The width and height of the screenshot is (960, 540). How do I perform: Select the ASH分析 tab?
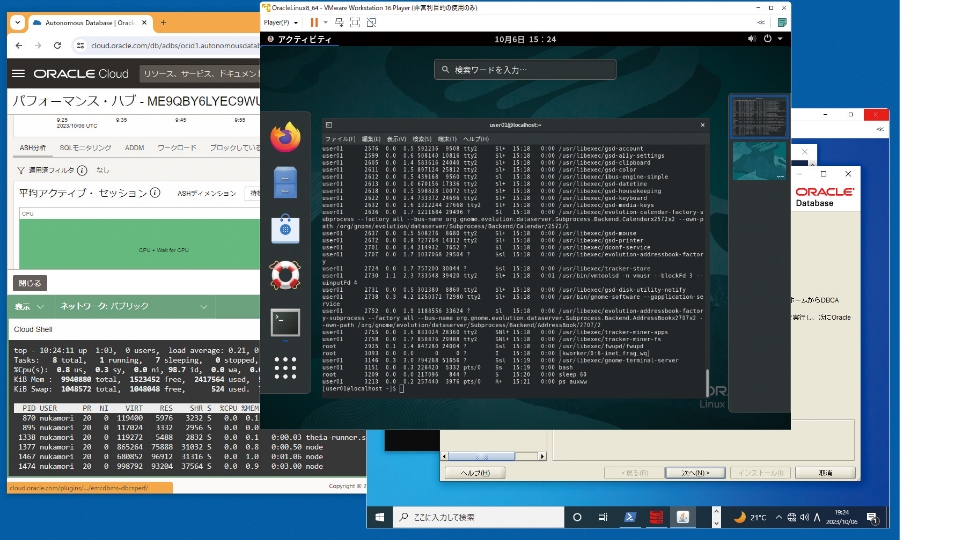(x=32, y=148)
